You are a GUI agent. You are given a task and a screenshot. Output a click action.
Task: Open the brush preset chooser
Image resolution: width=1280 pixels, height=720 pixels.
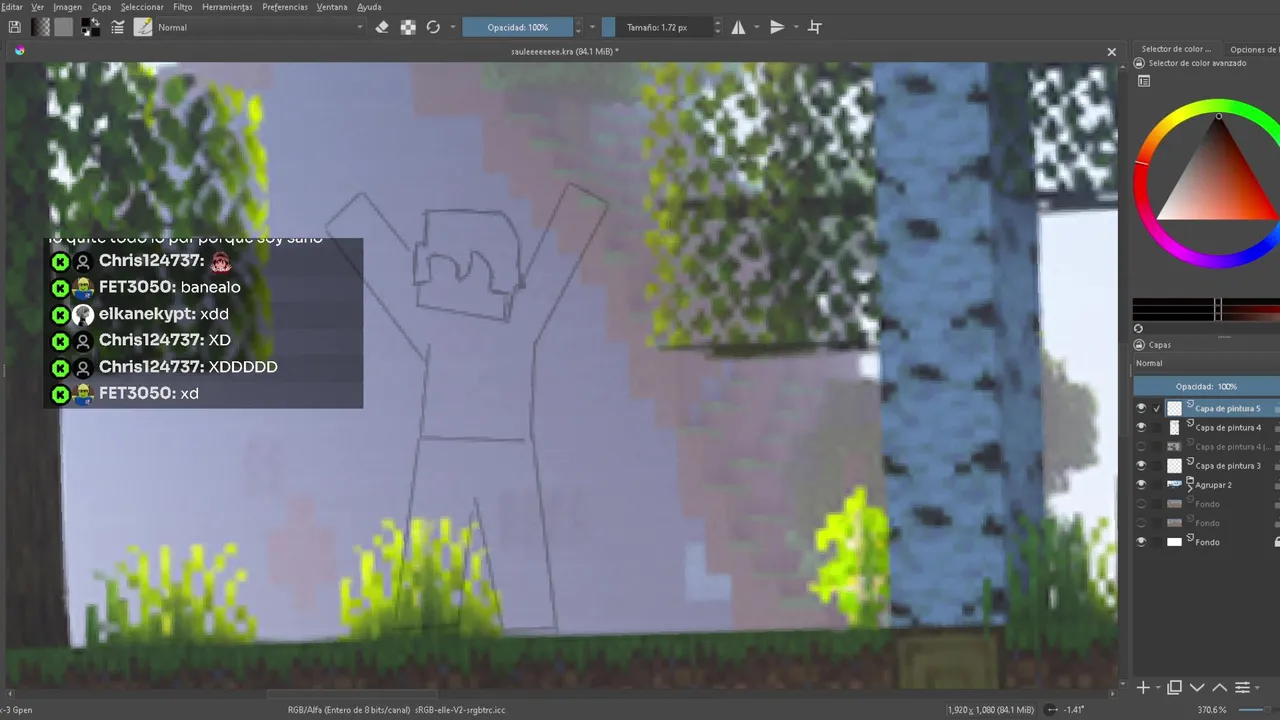coord(143,27)
